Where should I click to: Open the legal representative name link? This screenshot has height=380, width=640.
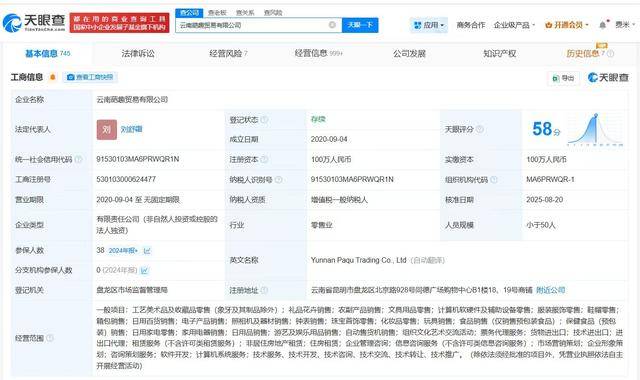pos(131,129)
